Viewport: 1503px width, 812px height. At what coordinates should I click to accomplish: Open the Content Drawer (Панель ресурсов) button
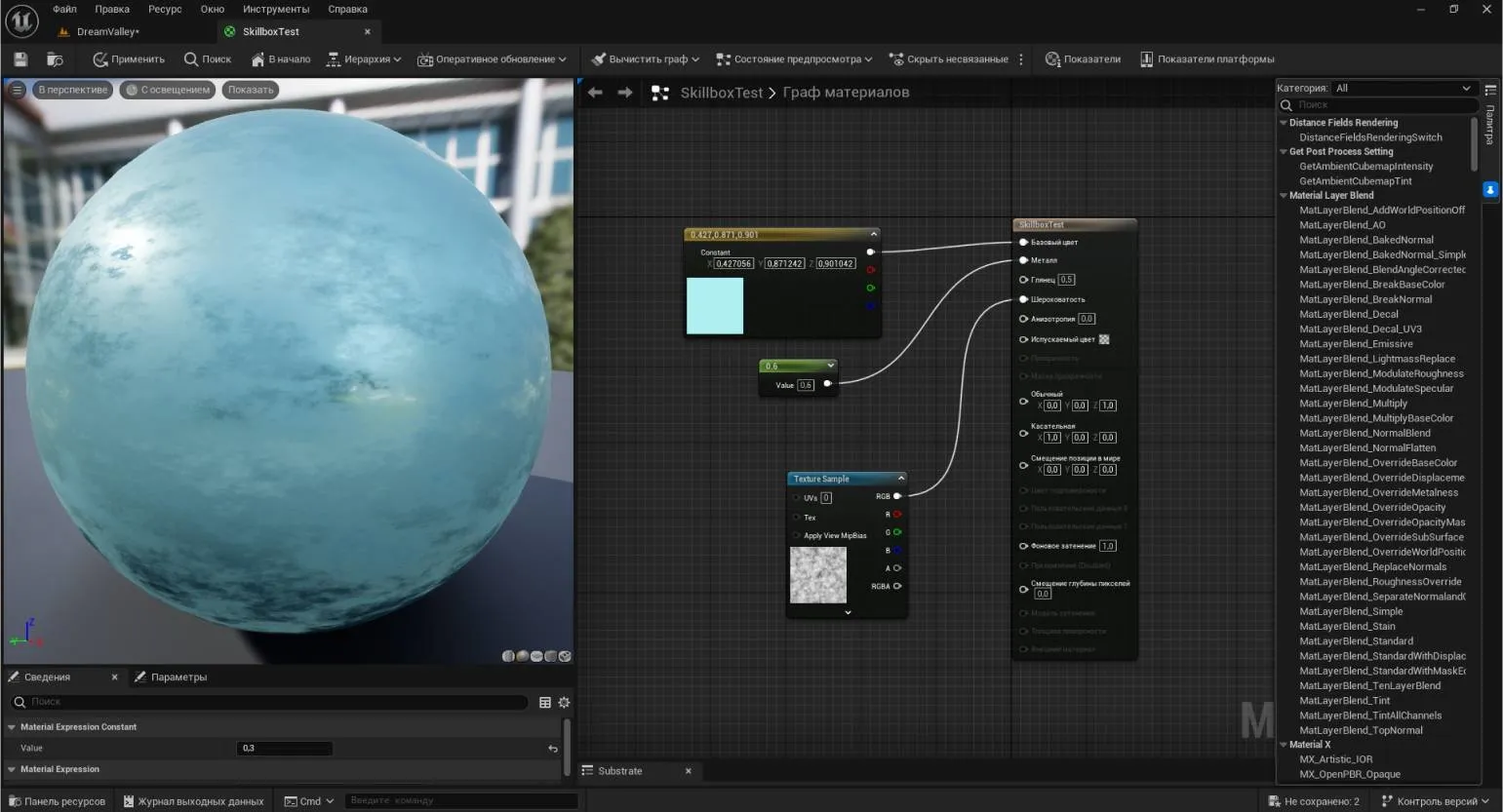(x=56, y=801)
